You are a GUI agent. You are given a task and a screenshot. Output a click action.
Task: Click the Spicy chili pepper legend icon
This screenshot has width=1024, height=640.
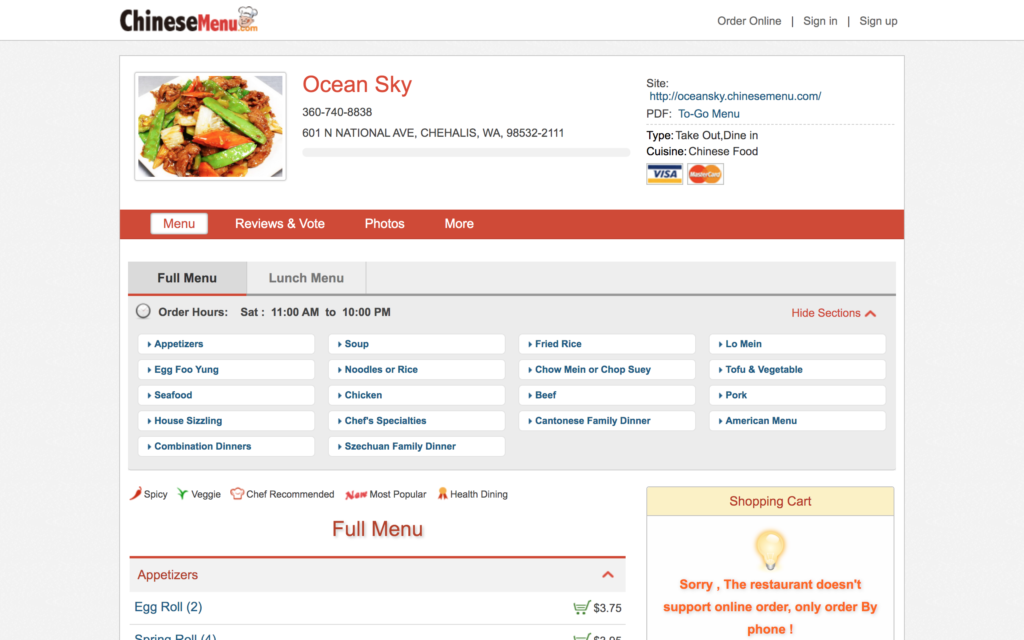click(x=136, y=494)
